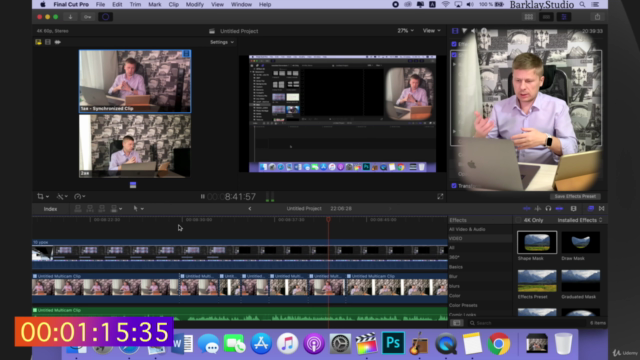
Task: Open the Mark menu
Action: [154, 4]
